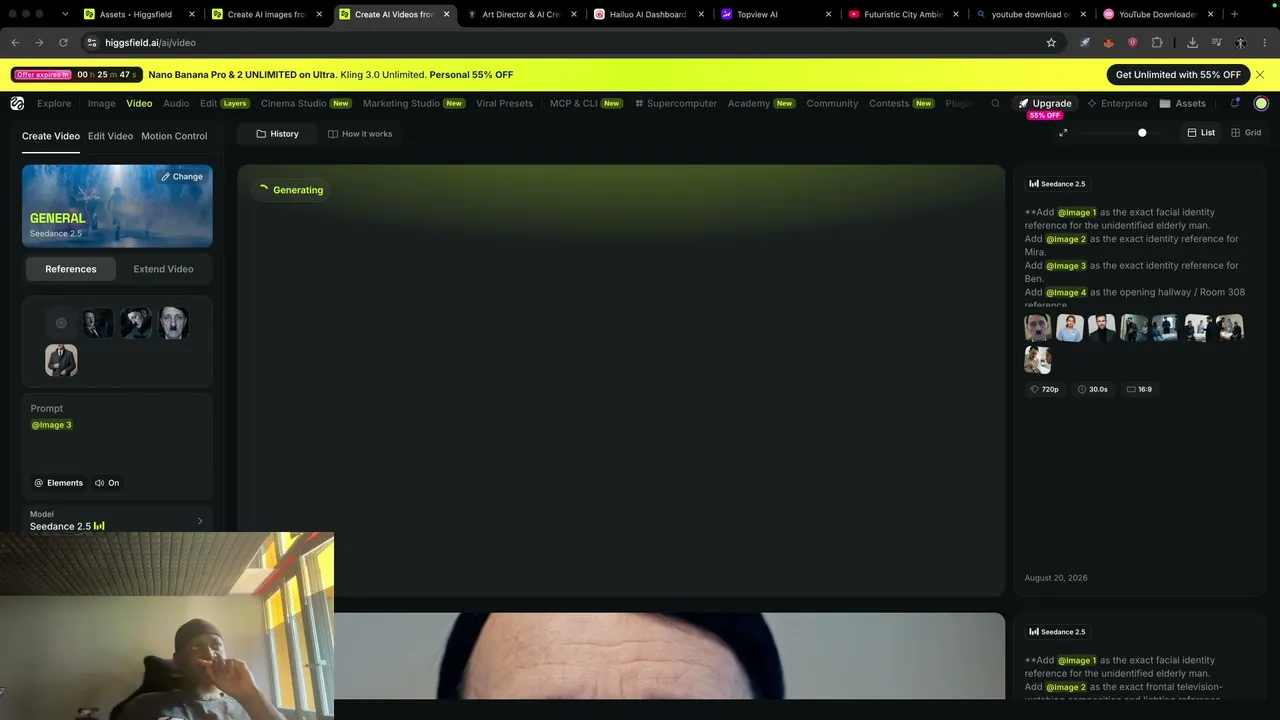Adjust the preview size slider handle
Viewport: 1280px width, 720px height.
coord(1142,133)
